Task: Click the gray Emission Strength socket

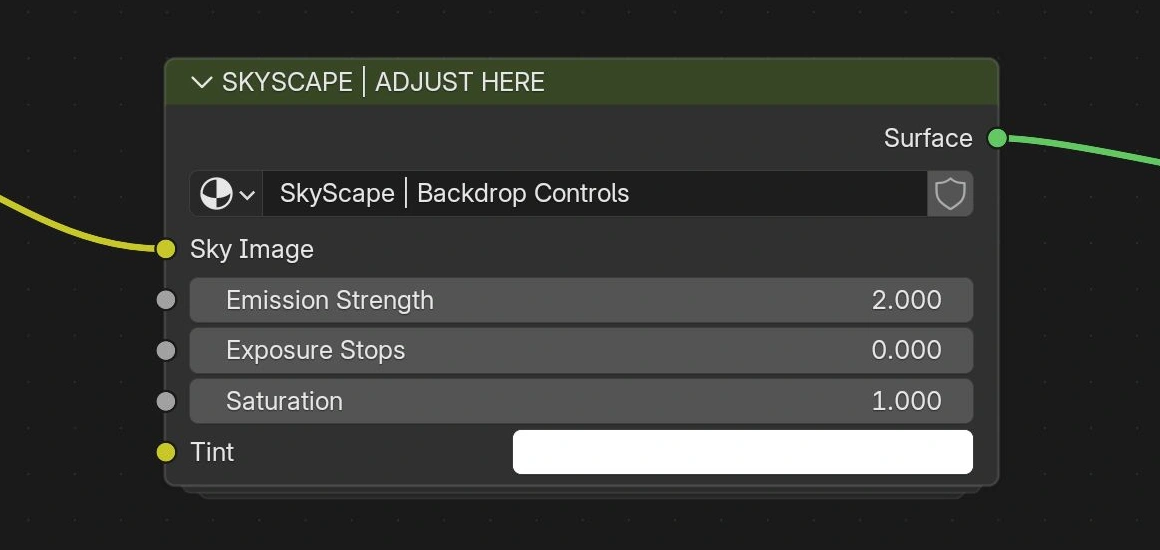Action: [x=166, y=301]
